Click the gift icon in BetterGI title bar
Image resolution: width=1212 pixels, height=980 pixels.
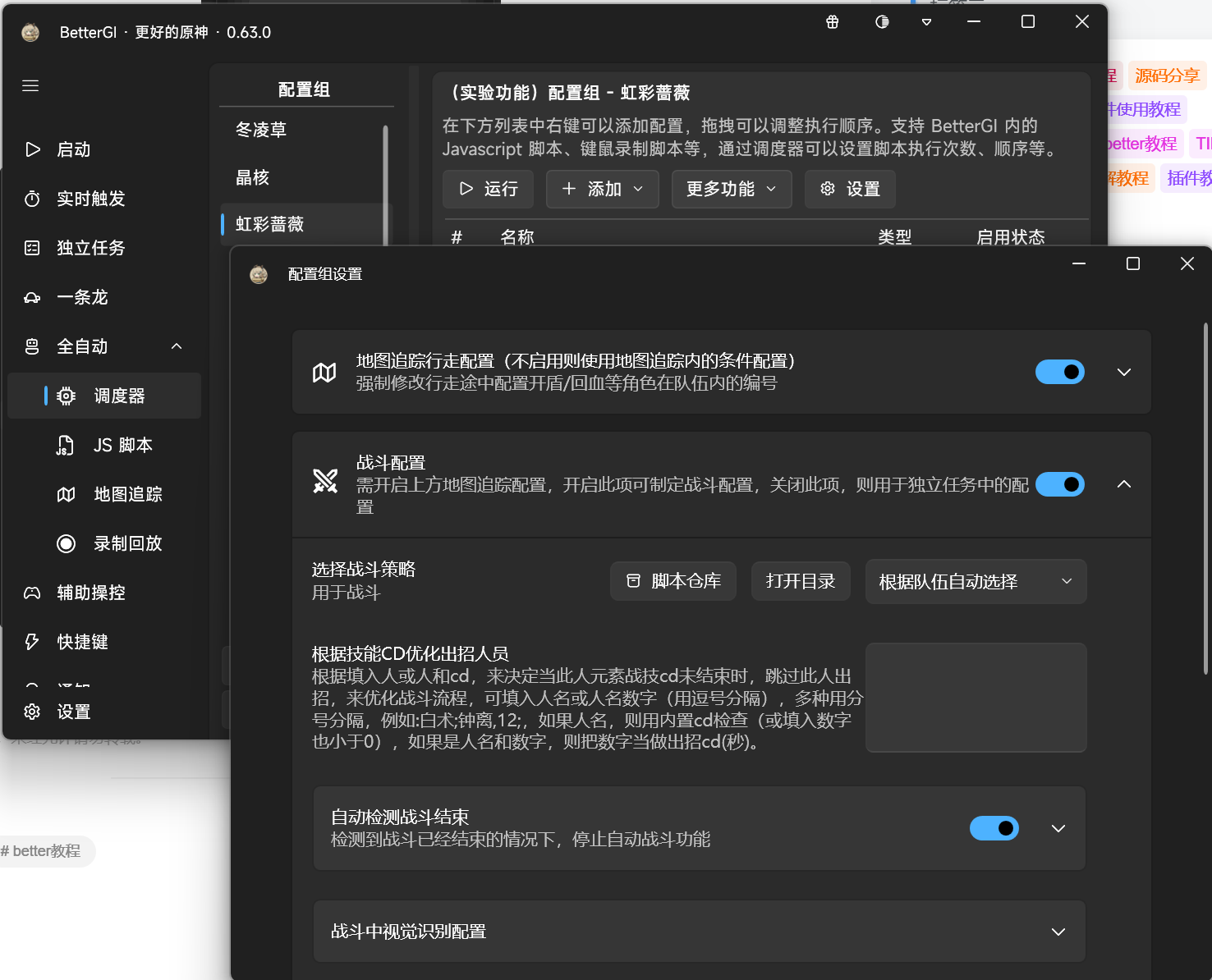coord(833,22)
